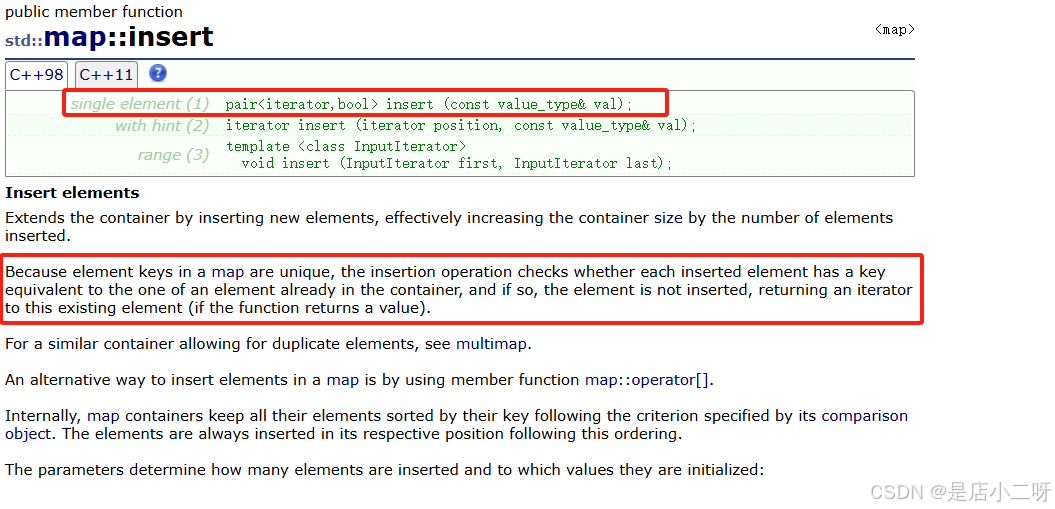Image resolution: width=1055 pixels, height=509 pixels.
Task: Click the "public member function" text
Action: click(94, 12)
